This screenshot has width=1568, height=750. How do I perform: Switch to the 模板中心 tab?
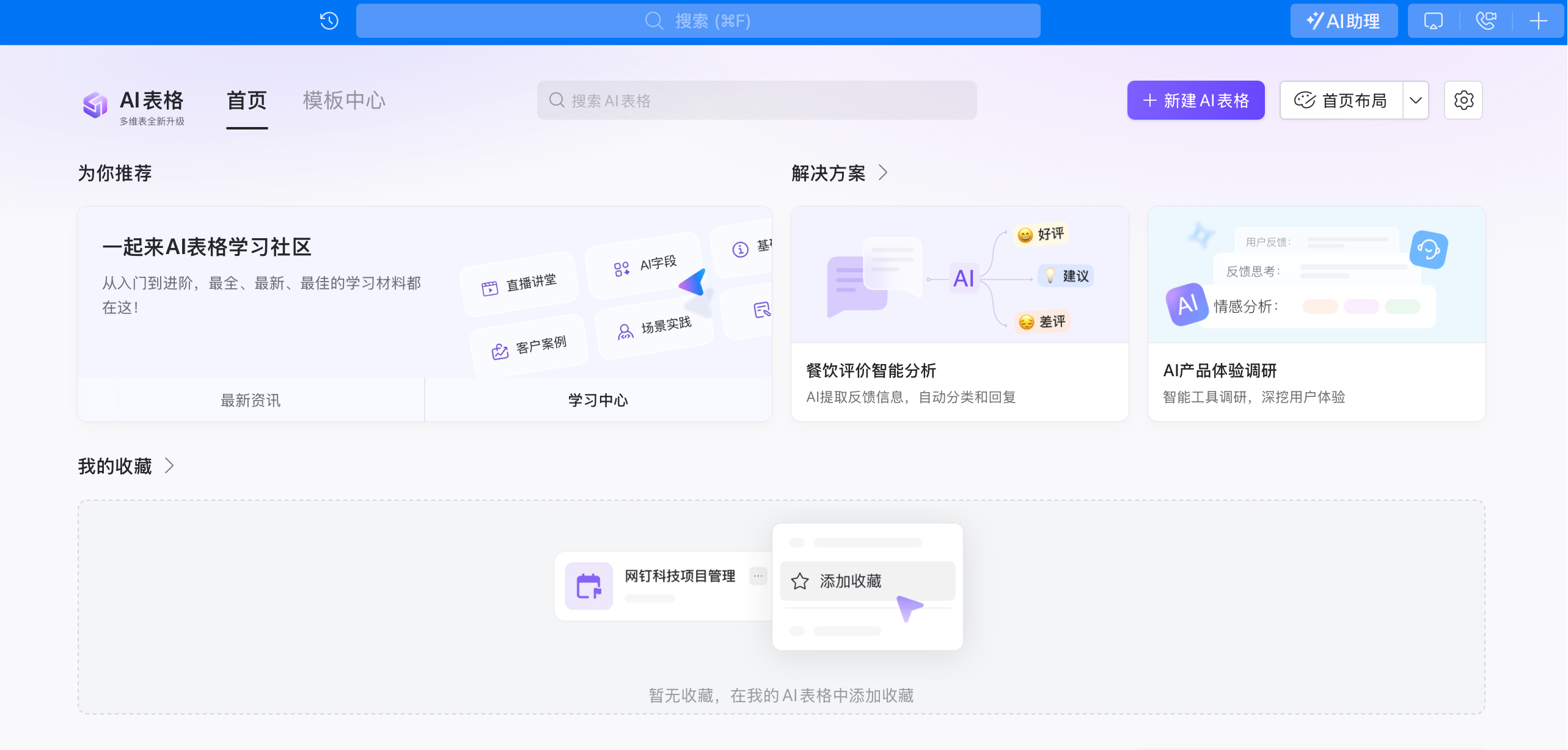tap(344, 100)
